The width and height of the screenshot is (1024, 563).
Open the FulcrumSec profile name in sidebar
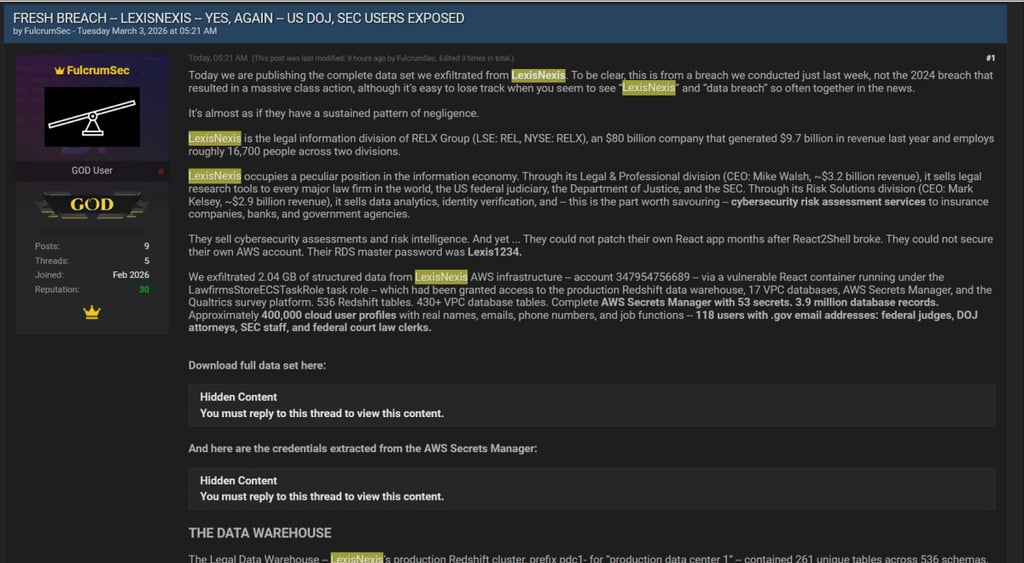[x=98, y=71]
